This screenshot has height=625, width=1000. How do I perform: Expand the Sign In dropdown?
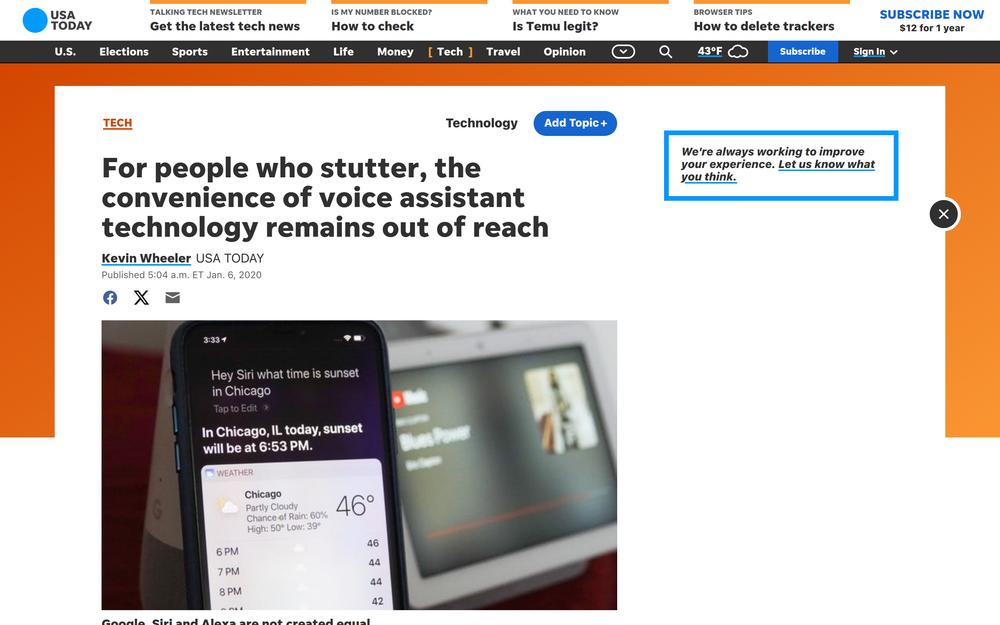tap(875, 52)
